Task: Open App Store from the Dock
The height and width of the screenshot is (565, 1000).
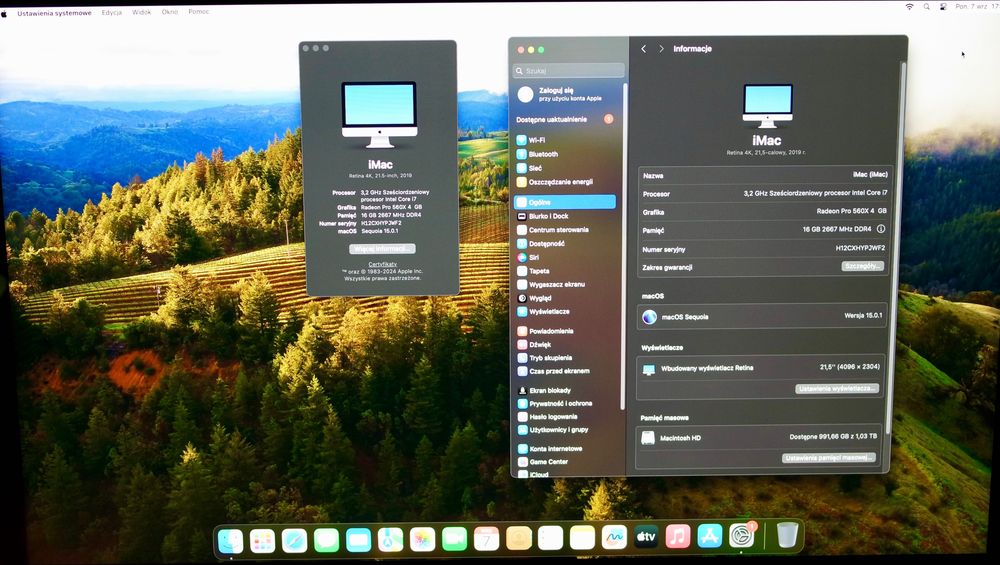Action: tap(710, 536)
